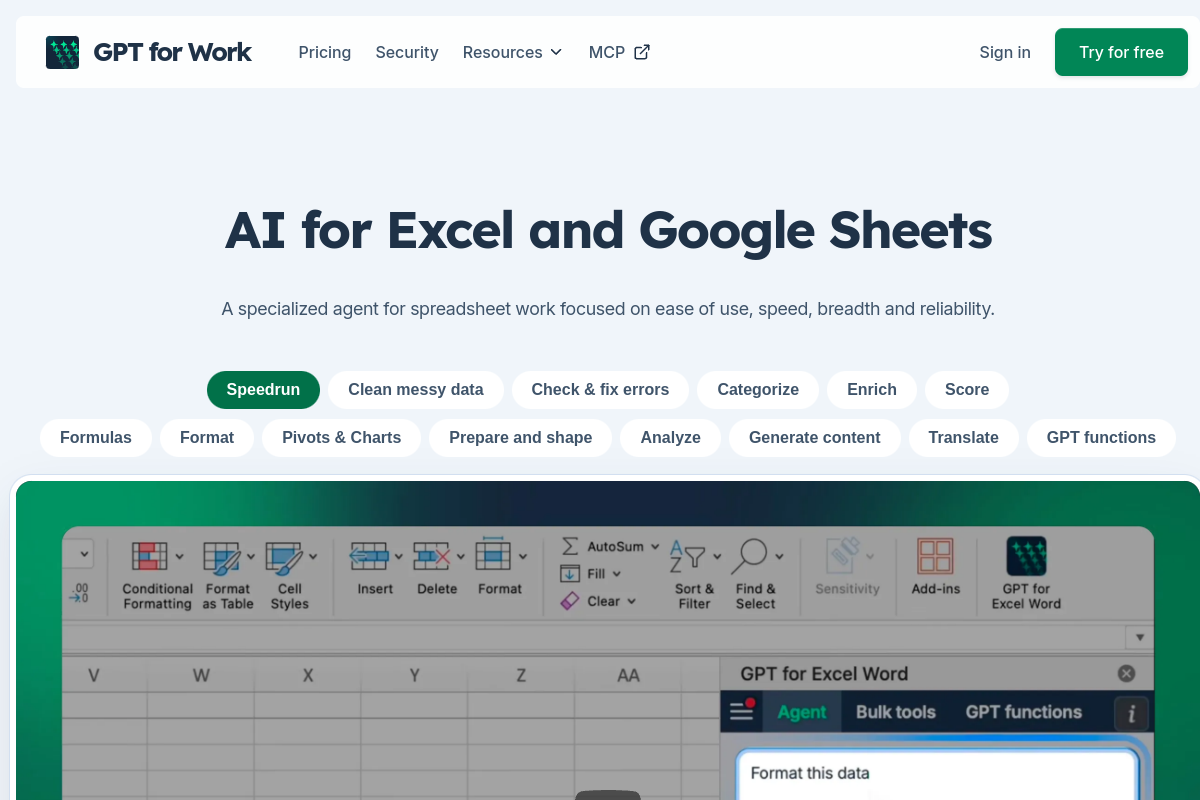Screen dimensions: 1200x800
Task: Select column header AA
Action: point(628,676)
